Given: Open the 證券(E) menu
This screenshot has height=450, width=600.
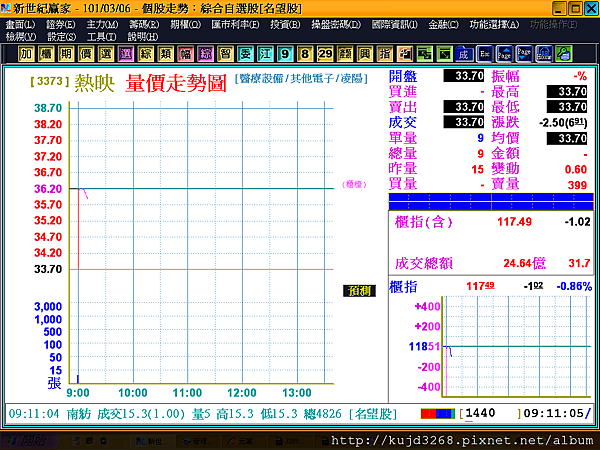Looking at the screenshot, I should [x=61, y=24].
